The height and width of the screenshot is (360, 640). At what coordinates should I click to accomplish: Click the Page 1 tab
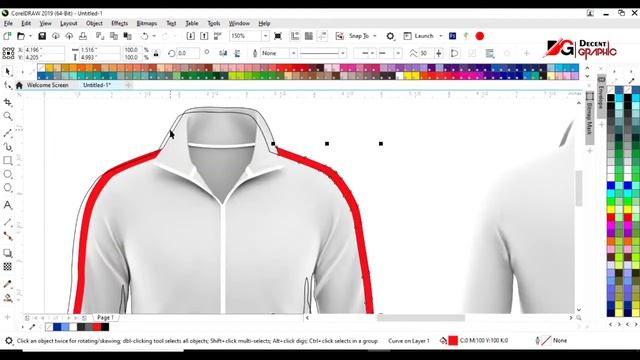pos(105,317)
